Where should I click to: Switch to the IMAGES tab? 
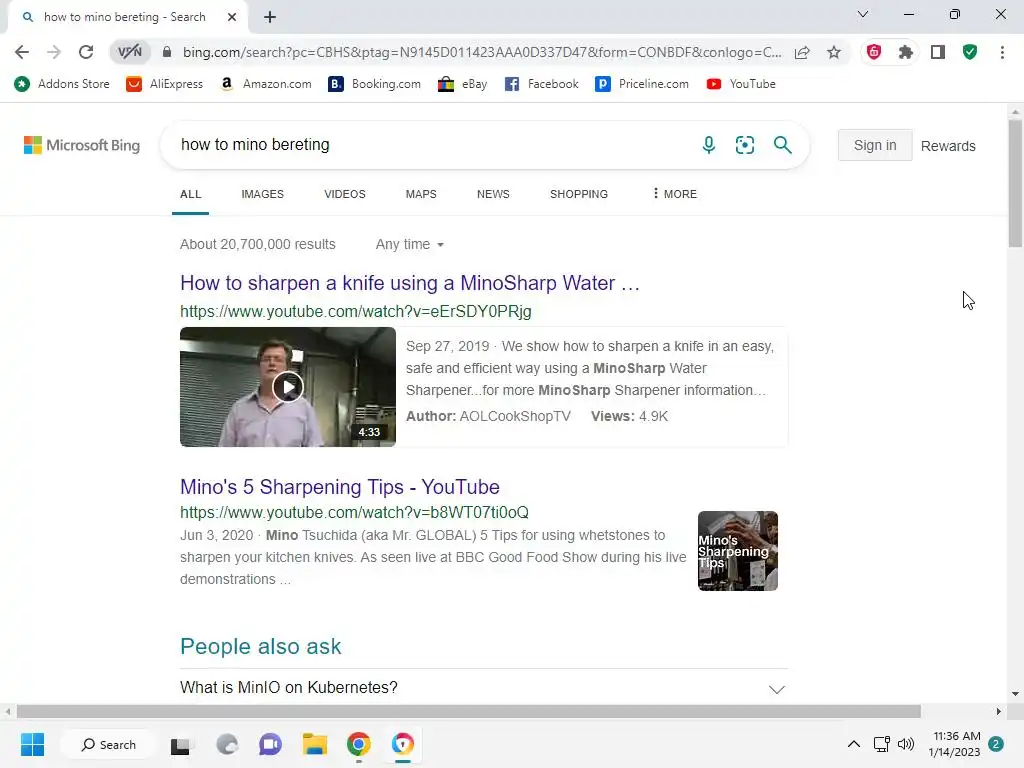263,194
